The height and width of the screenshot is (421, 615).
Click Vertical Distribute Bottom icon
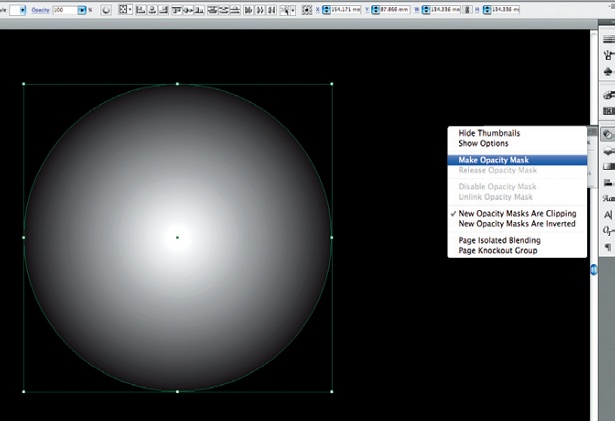click(235, 10)
